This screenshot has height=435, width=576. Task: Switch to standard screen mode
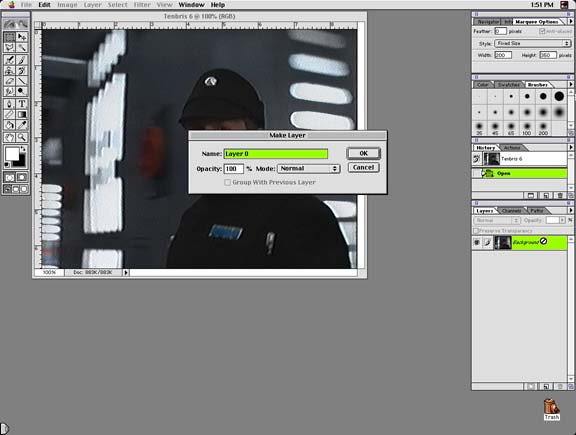(7, 189)
